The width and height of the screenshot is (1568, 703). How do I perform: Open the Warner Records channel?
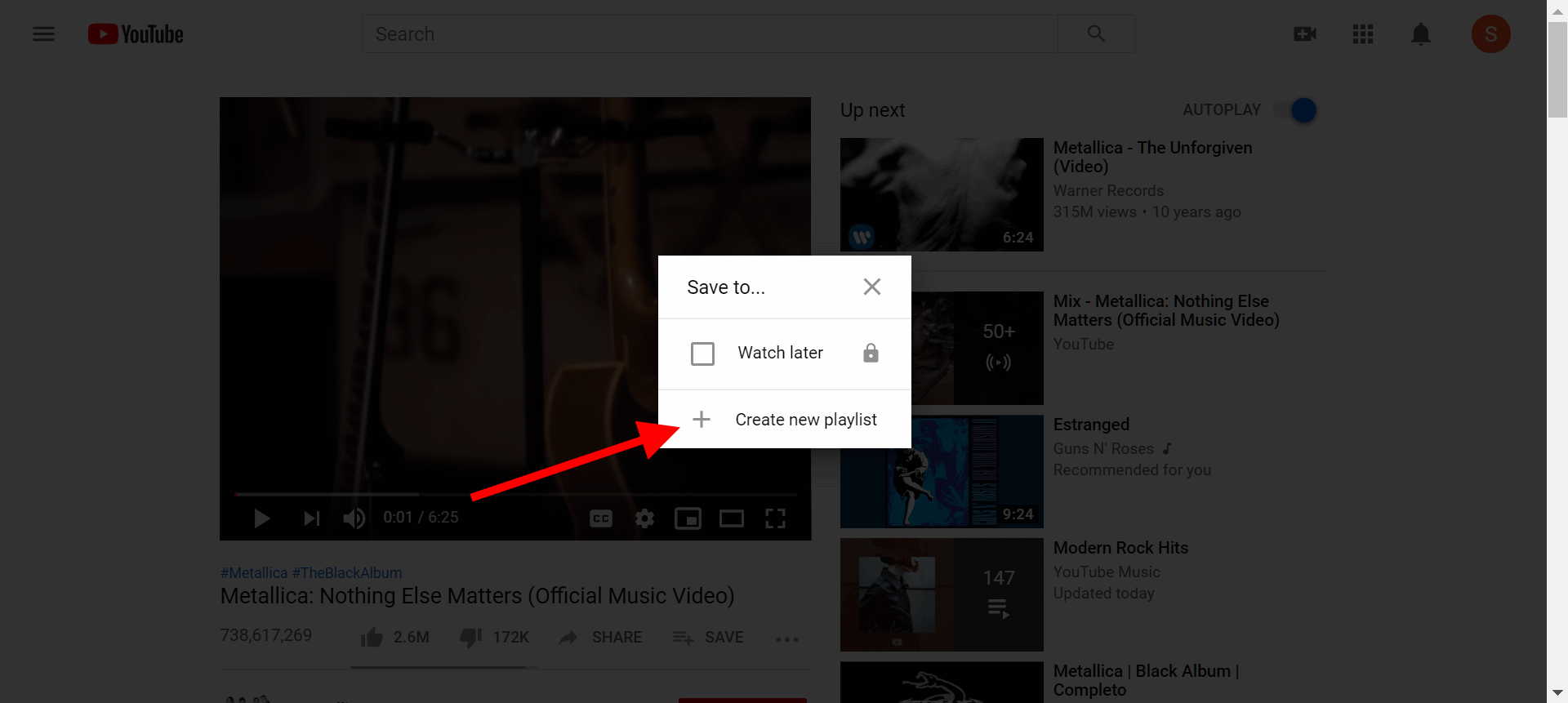coord(1108,190)
